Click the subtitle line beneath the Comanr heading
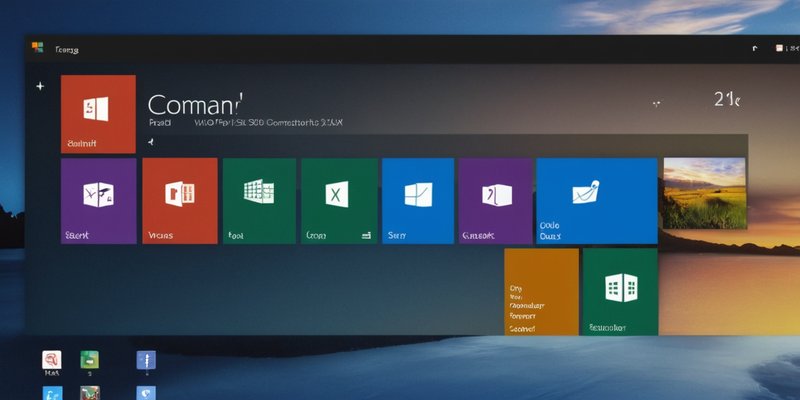The width and height of the screenshot is (800, 400). pos(246,123)
